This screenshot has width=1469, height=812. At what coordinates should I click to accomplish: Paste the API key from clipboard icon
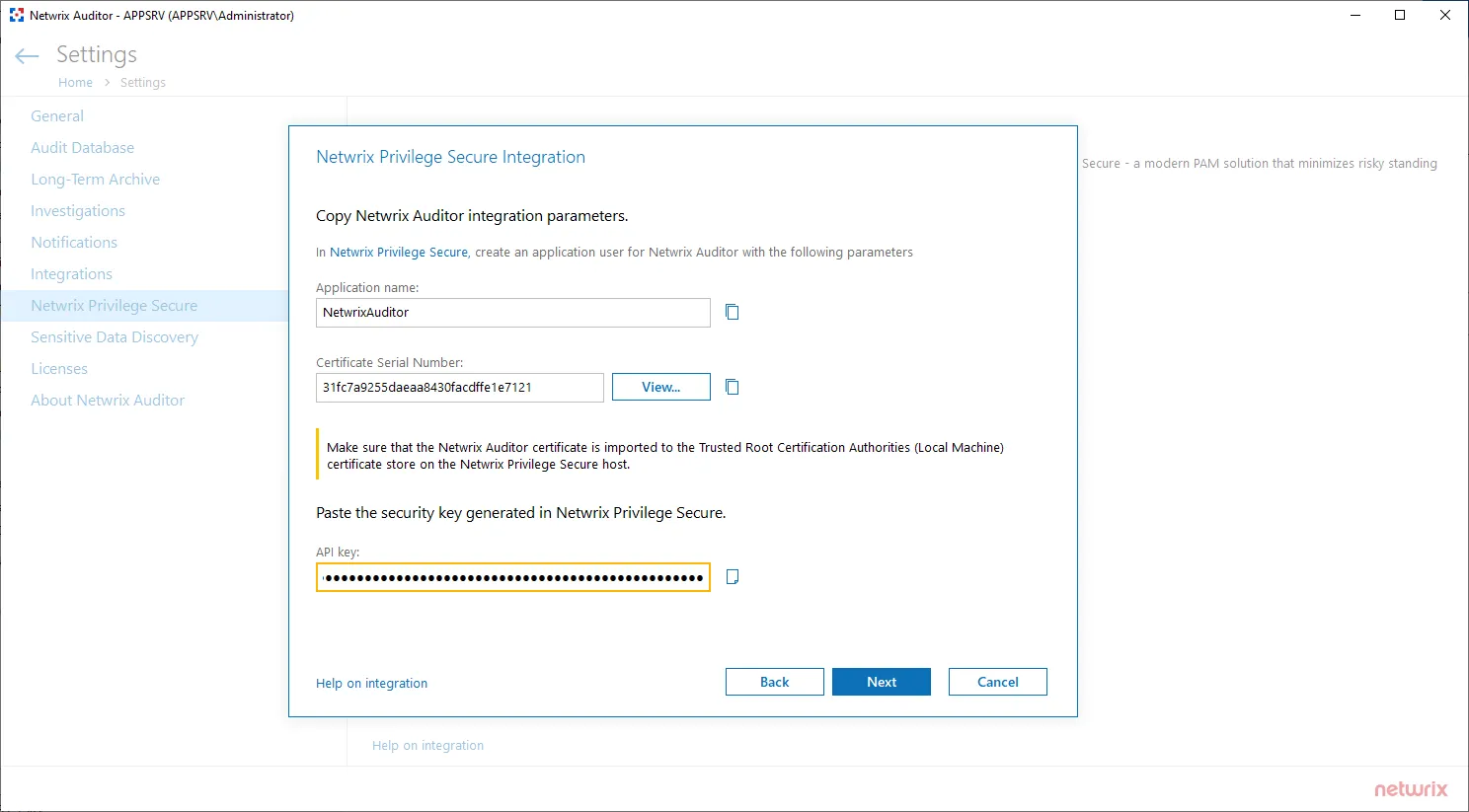(733, 576)
